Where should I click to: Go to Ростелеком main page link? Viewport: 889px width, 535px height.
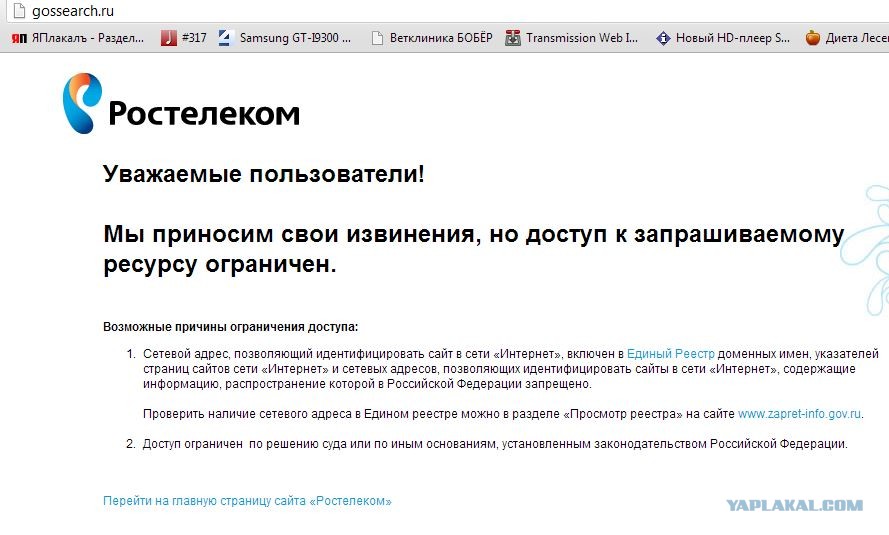pos(247,501)
